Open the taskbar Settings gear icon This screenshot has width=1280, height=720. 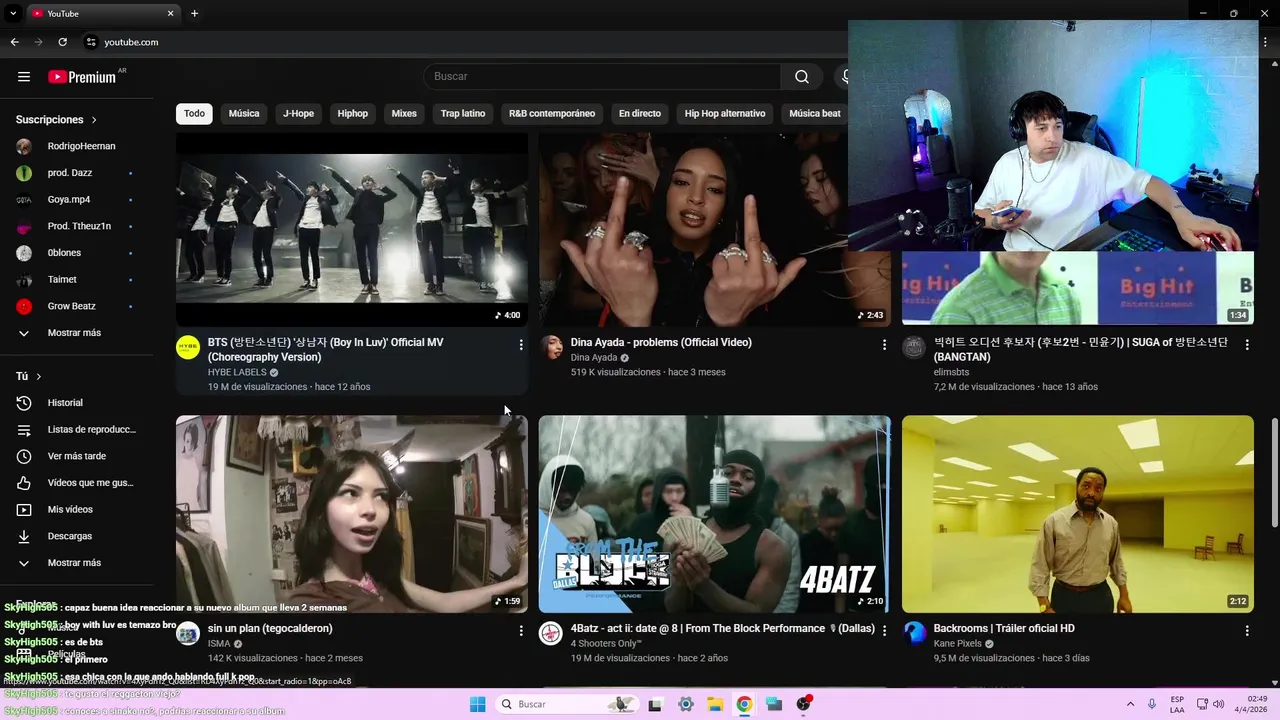(x=685, y=704)
